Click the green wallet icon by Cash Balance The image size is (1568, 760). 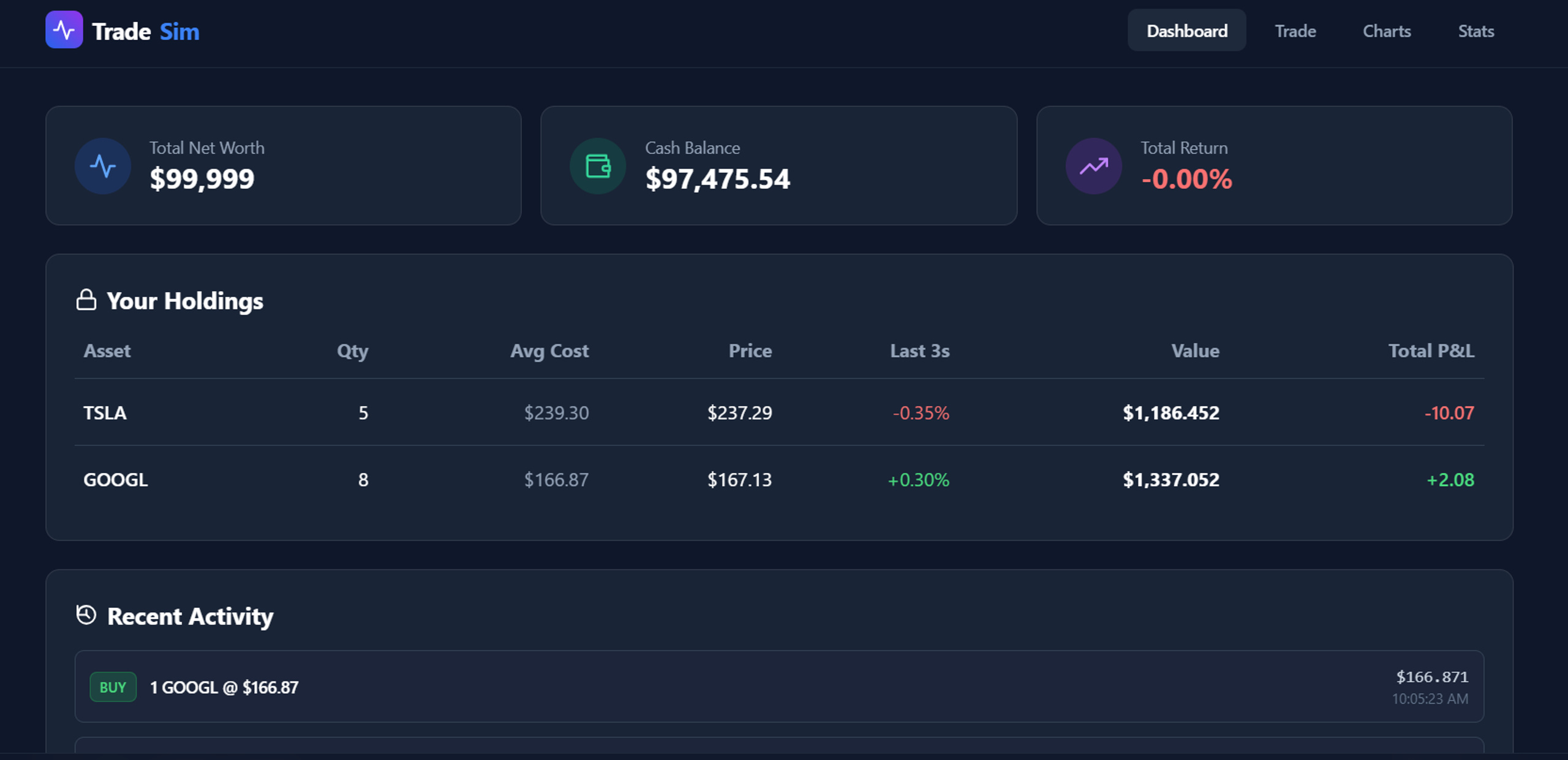point(598,166)
